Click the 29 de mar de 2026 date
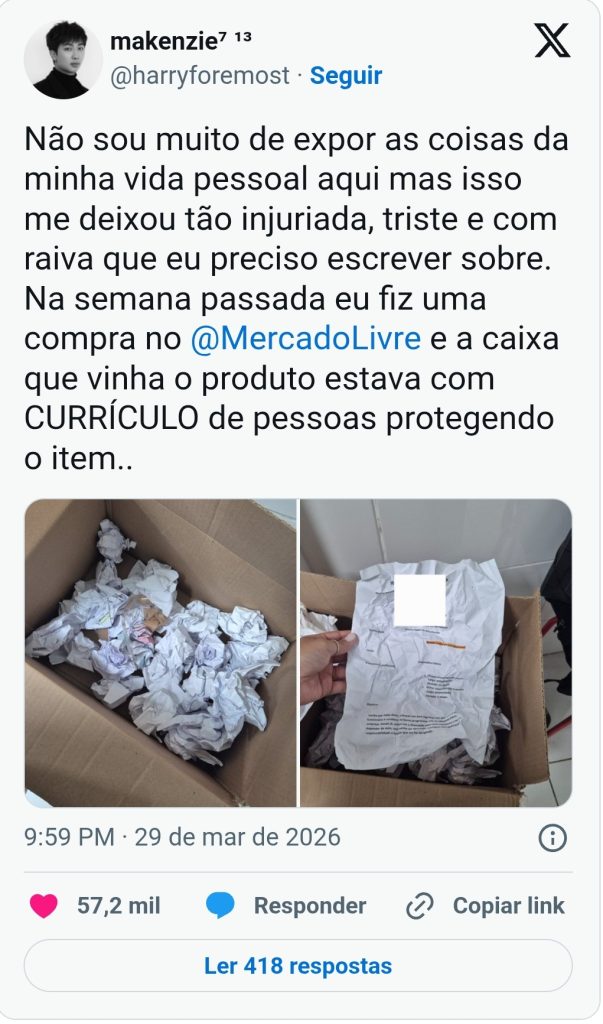 point(238,837)
